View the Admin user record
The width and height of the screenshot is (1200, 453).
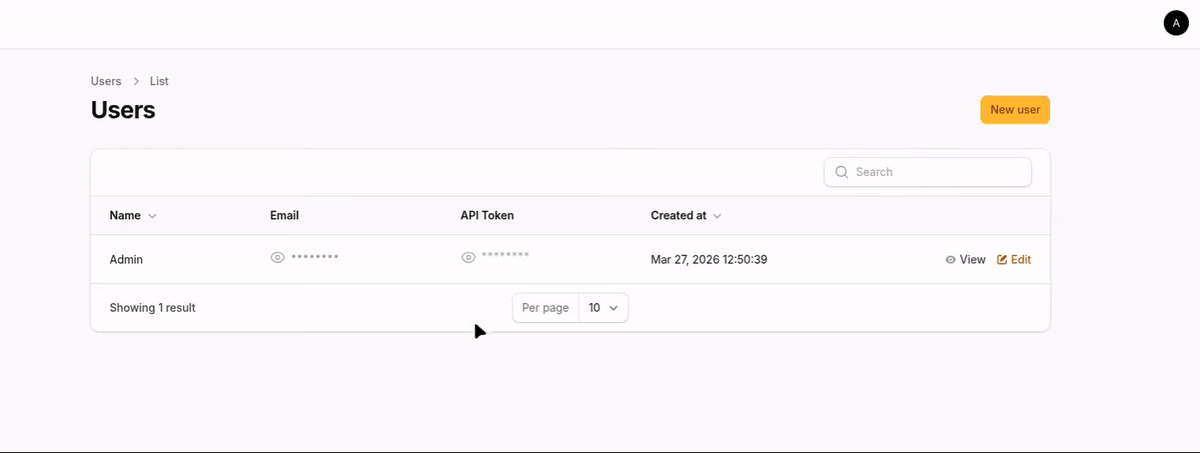[966, 259]
